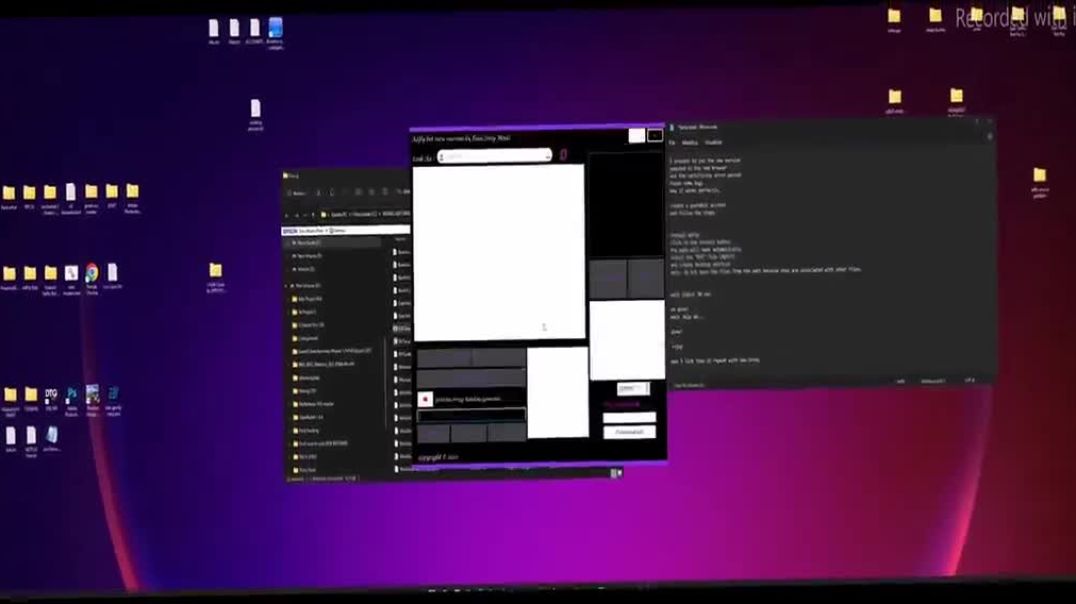1076x604 pixels.
Task: Collapse the This PC node in Explorer tree
Action: (x=287, y=286)
